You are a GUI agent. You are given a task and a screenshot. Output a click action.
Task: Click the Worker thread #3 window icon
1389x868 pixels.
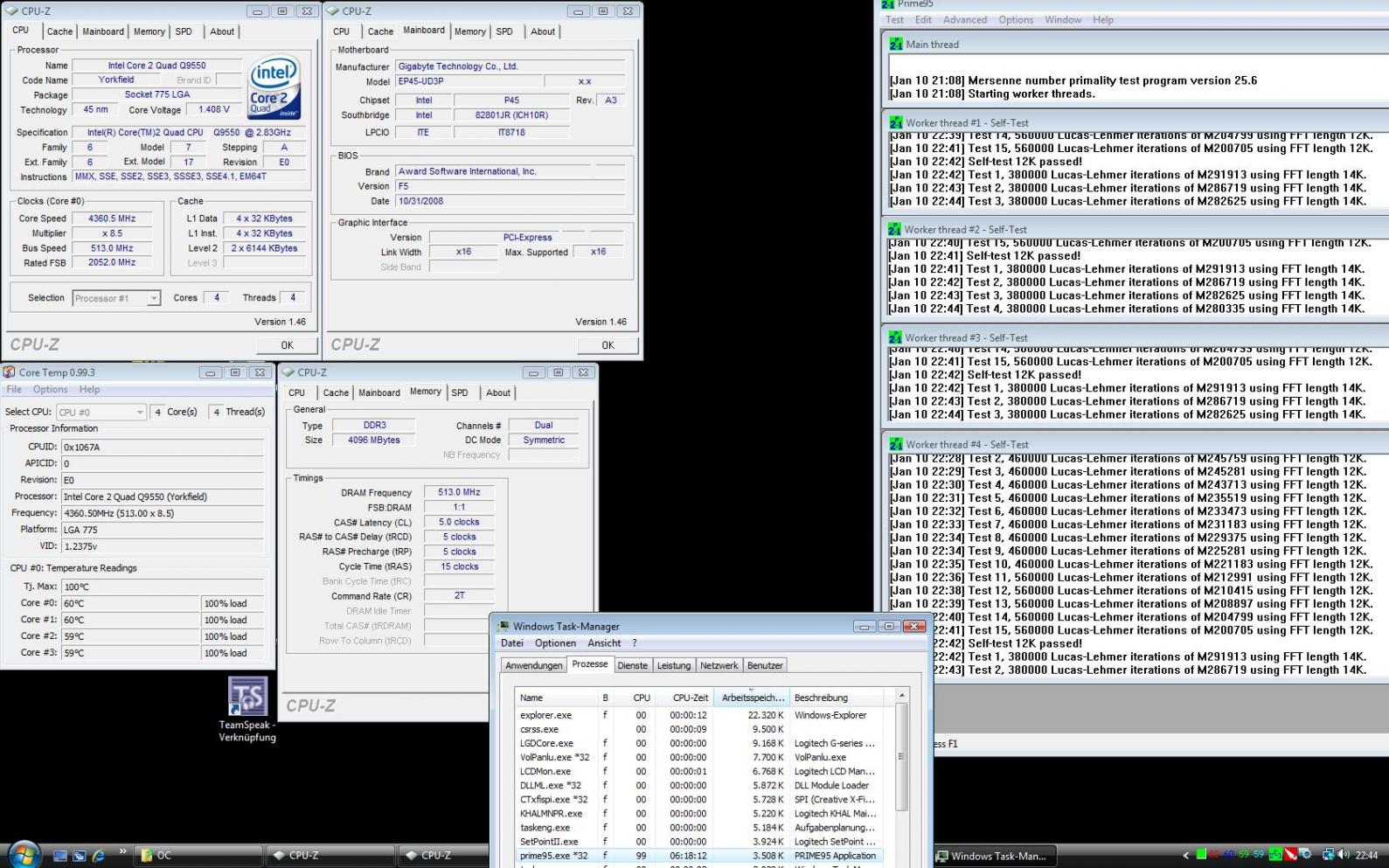tap(895, 337)
